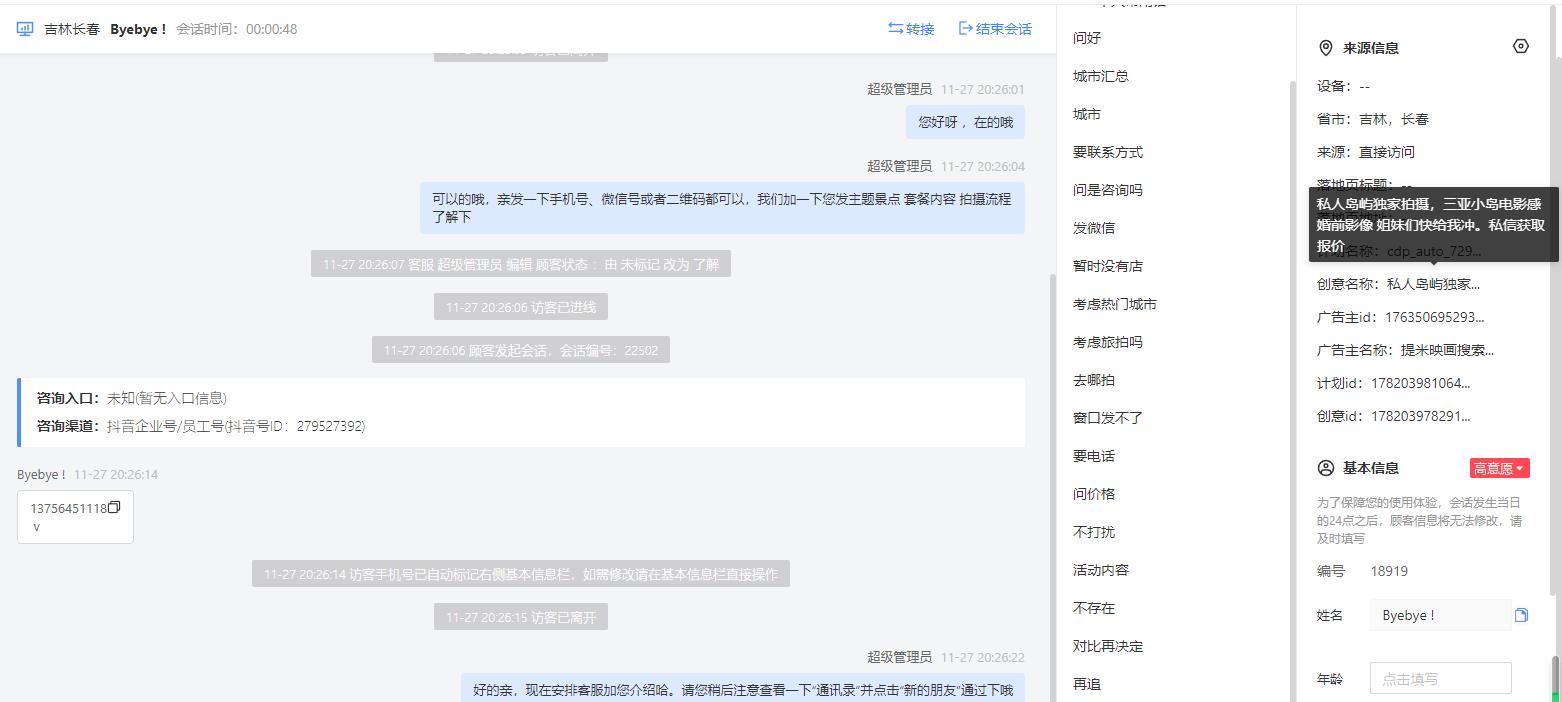Select quick reply 问价格
Viewport: 1562px width, 702px height.
pos(1094,494)
